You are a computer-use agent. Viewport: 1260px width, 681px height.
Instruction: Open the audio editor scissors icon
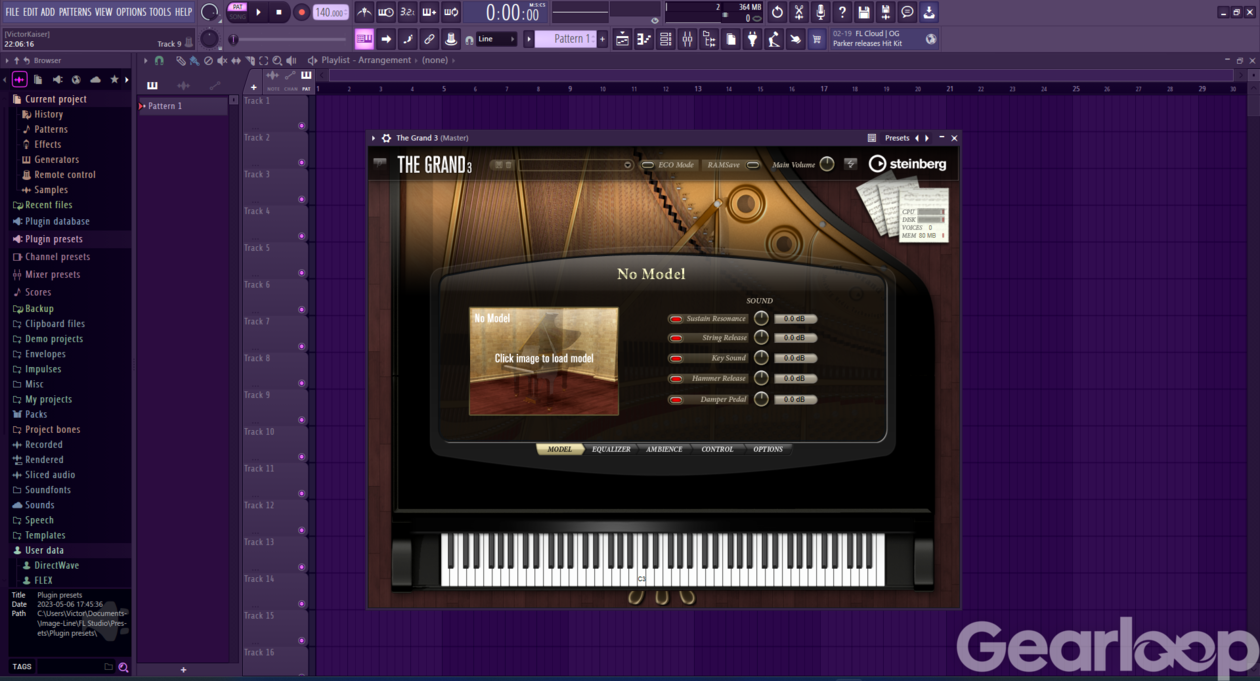[x=799, y=12]
